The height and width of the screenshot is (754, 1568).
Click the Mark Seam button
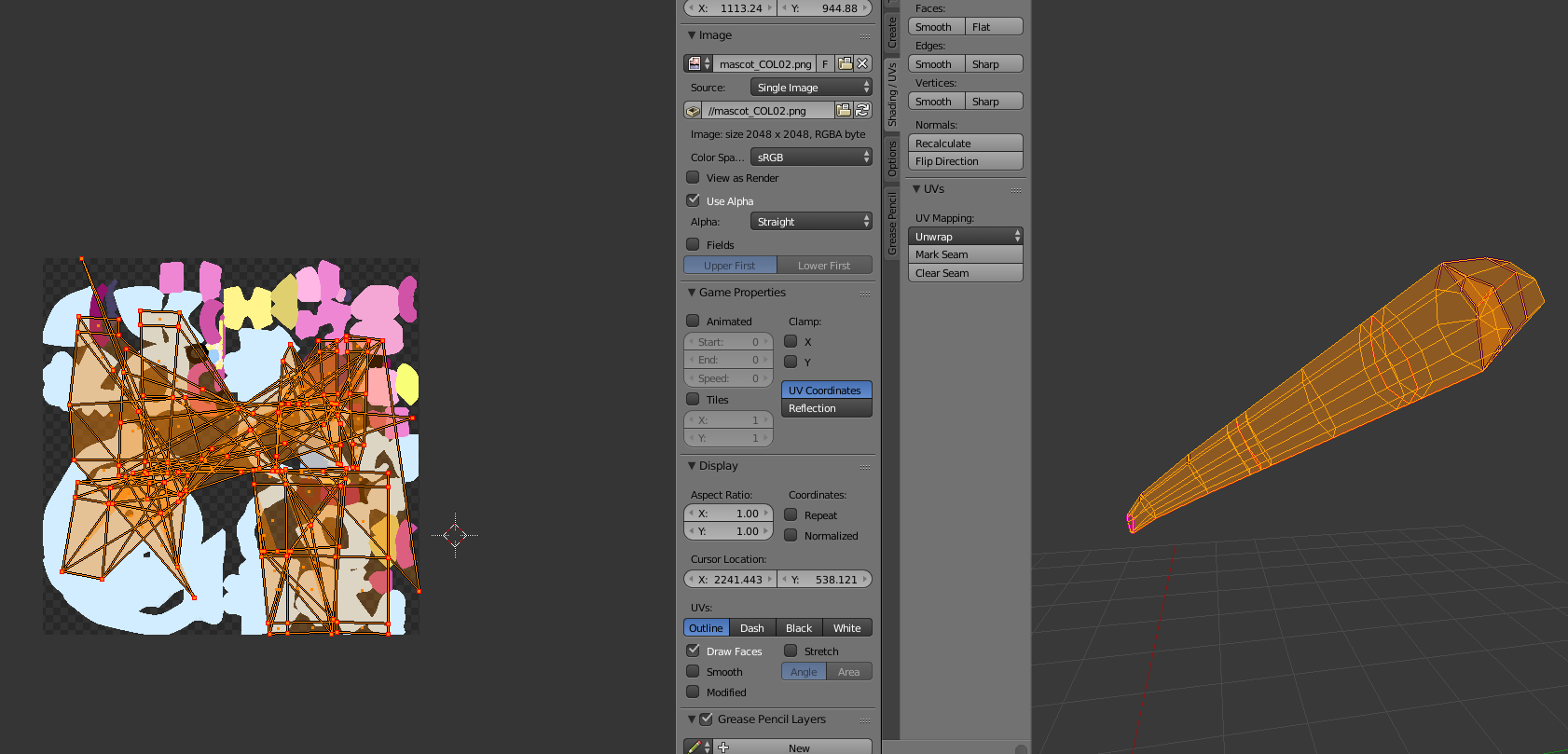[966, 254]
